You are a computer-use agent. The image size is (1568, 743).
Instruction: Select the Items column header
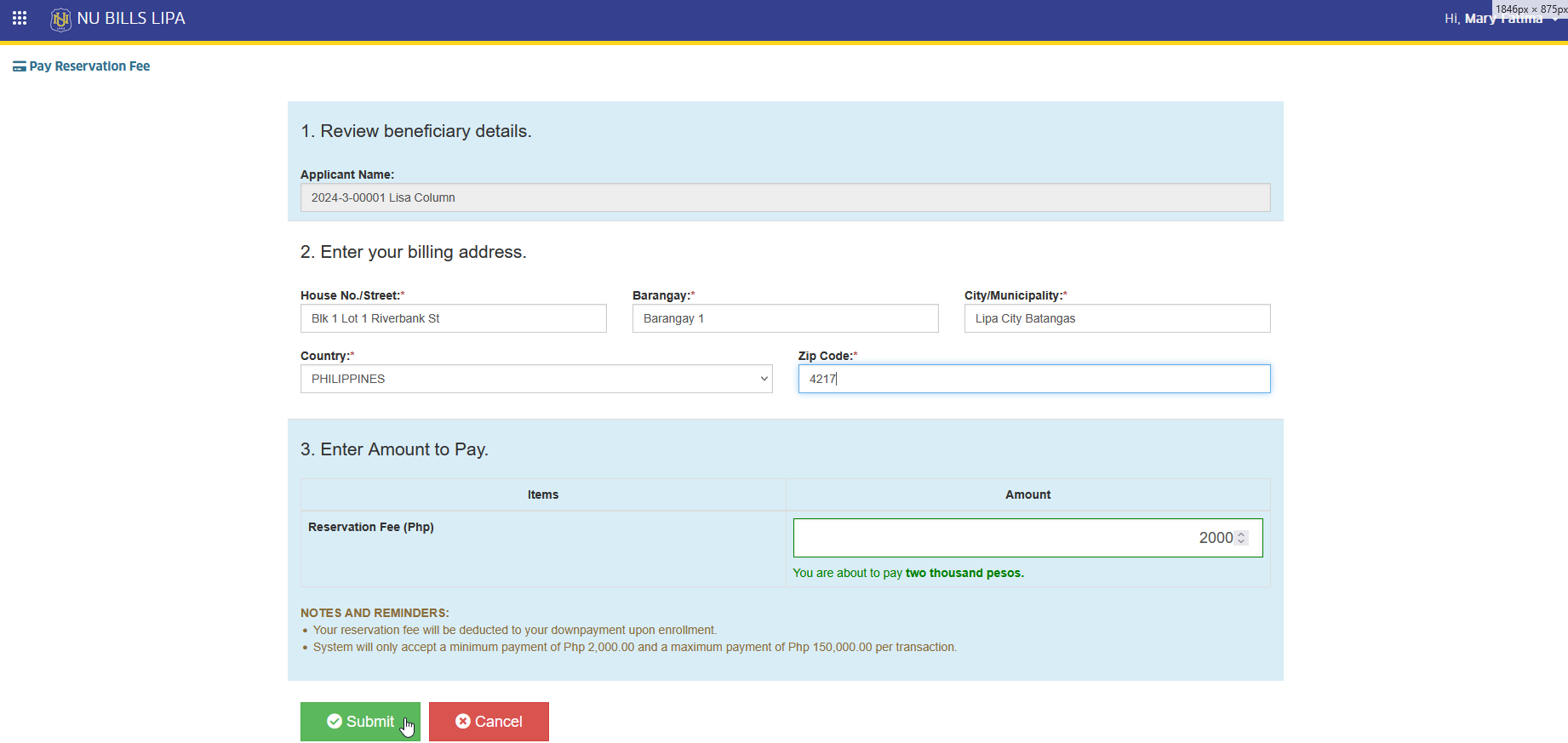click(543, 494)
